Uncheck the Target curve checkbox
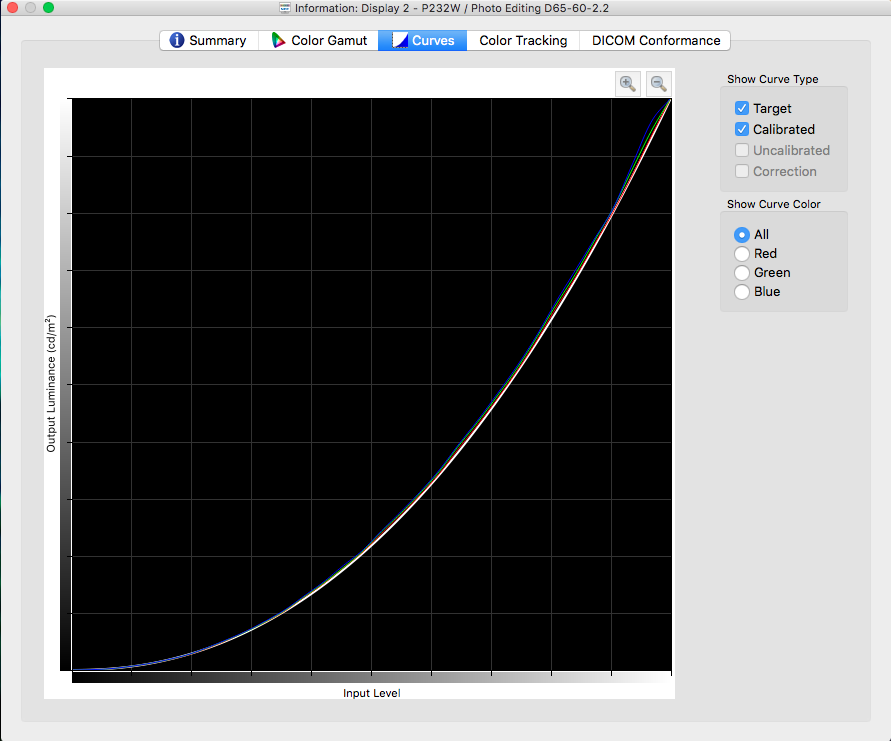 click(742, 108)
